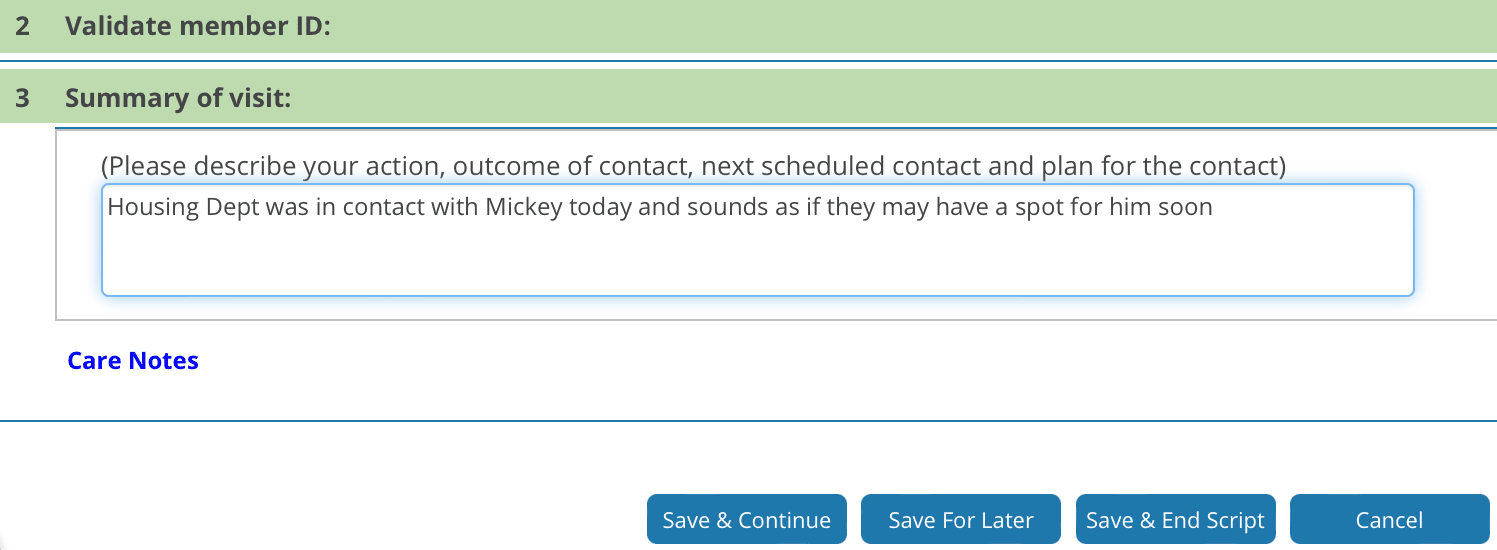Cancel the script form
The height and width of the screenshot is (550, 1497).
click(1389, 520)
